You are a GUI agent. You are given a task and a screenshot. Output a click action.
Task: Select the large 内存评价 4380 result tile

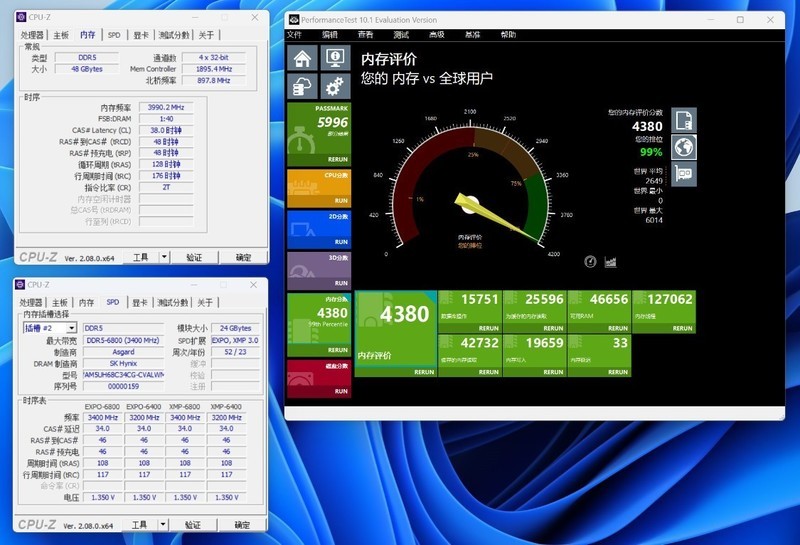[x=395, y=334]
